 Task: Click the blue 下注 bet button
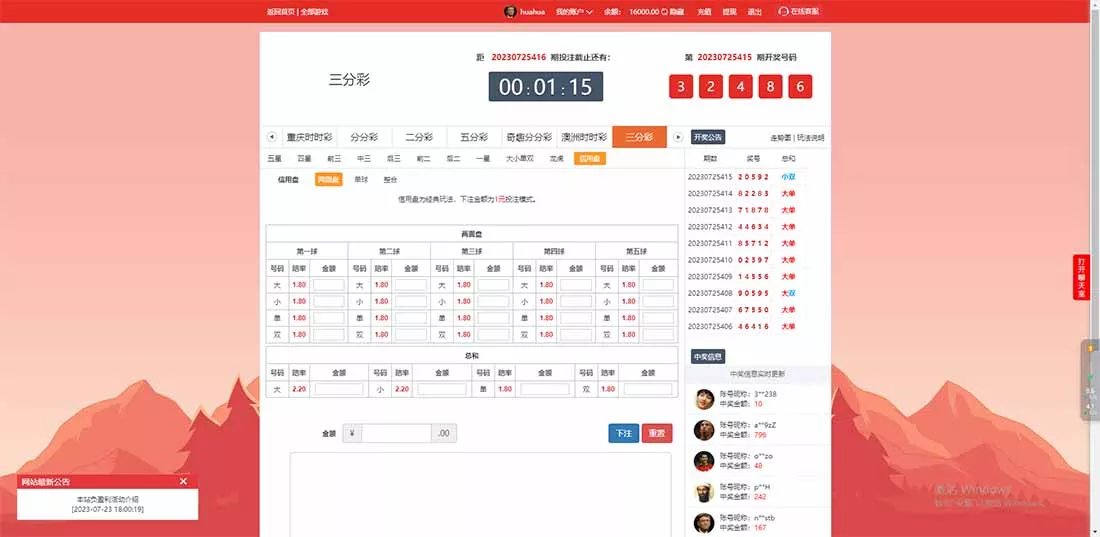pos(623,433)
